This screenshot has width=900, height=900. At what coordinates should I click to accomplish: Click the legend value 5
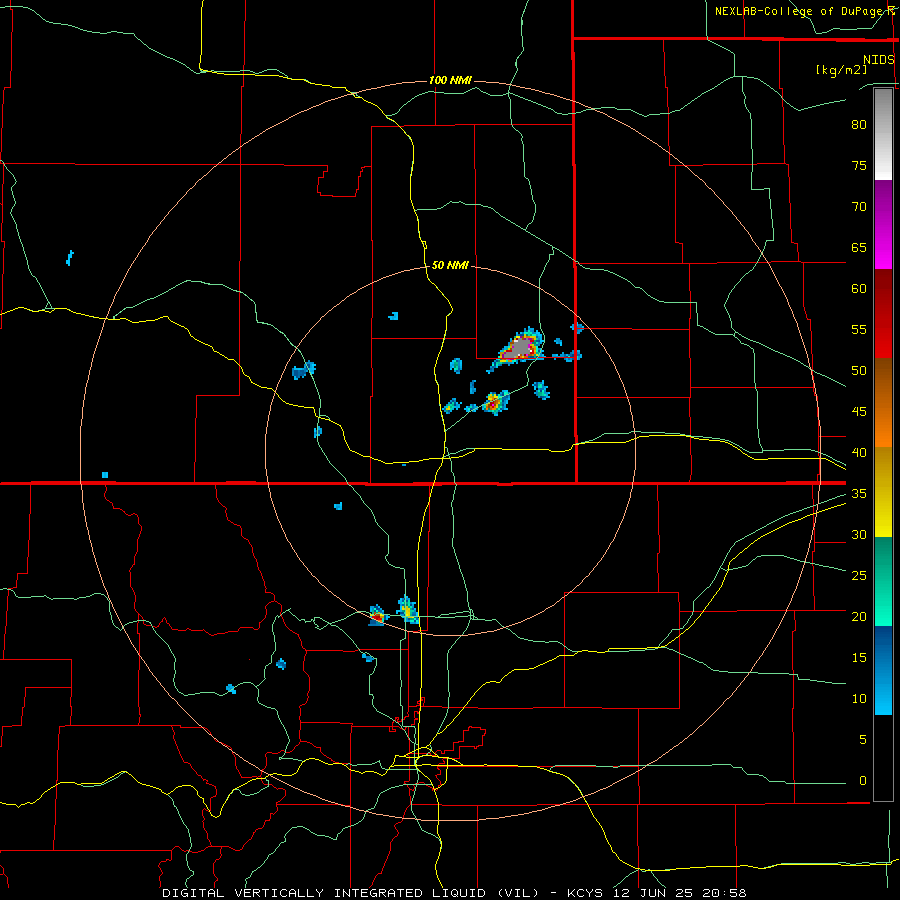click(862, 739)
